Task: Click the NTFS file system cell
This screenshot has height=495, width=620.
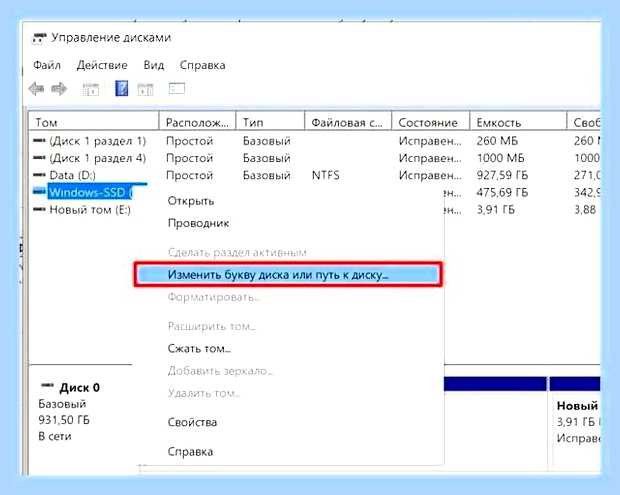Action: pyautogui.click(x=325, y=175)
